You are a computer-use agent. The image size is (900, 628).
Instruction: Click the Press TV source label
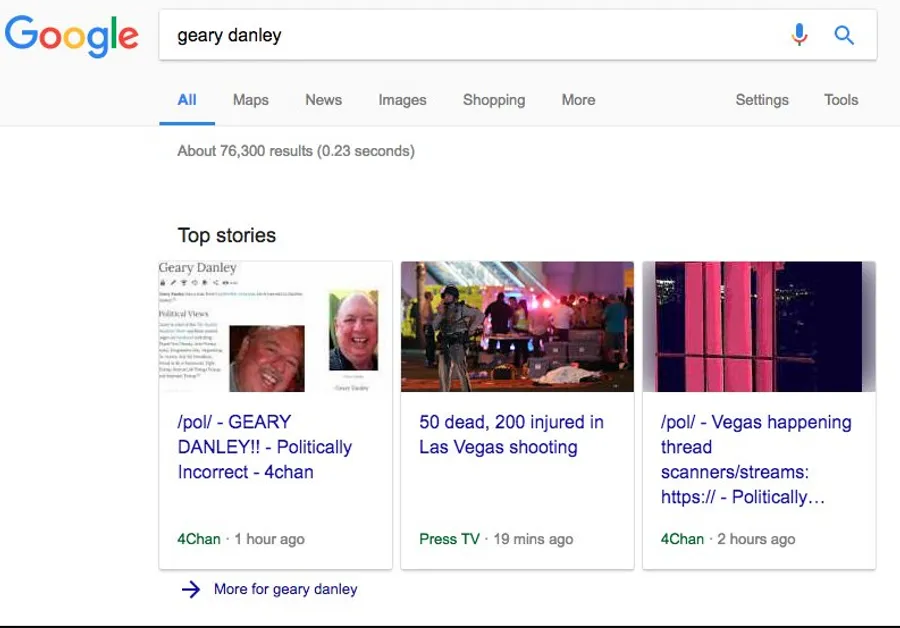pyautogui.click(x=449, y=539)
